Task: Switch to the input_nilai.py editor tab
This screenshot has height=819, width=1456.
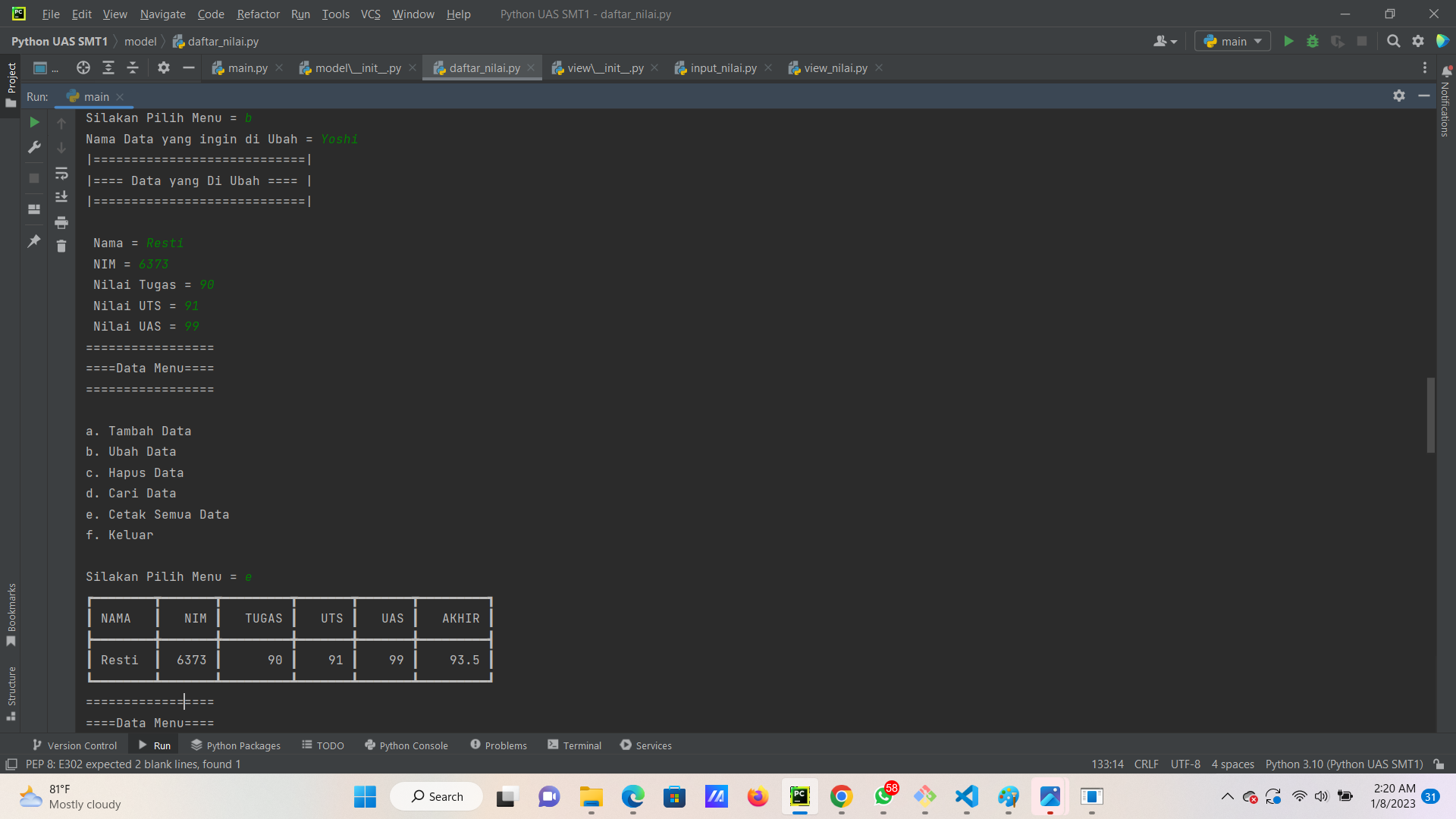Action: coord(723,68)
